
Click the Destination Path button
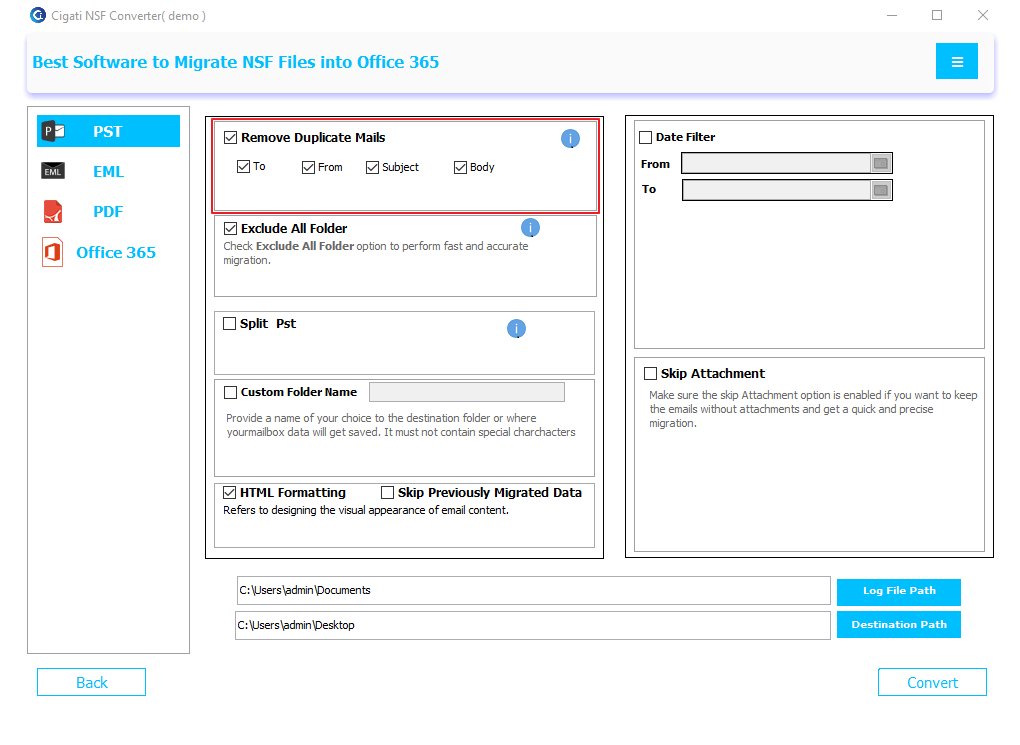(x=898, y=625)
